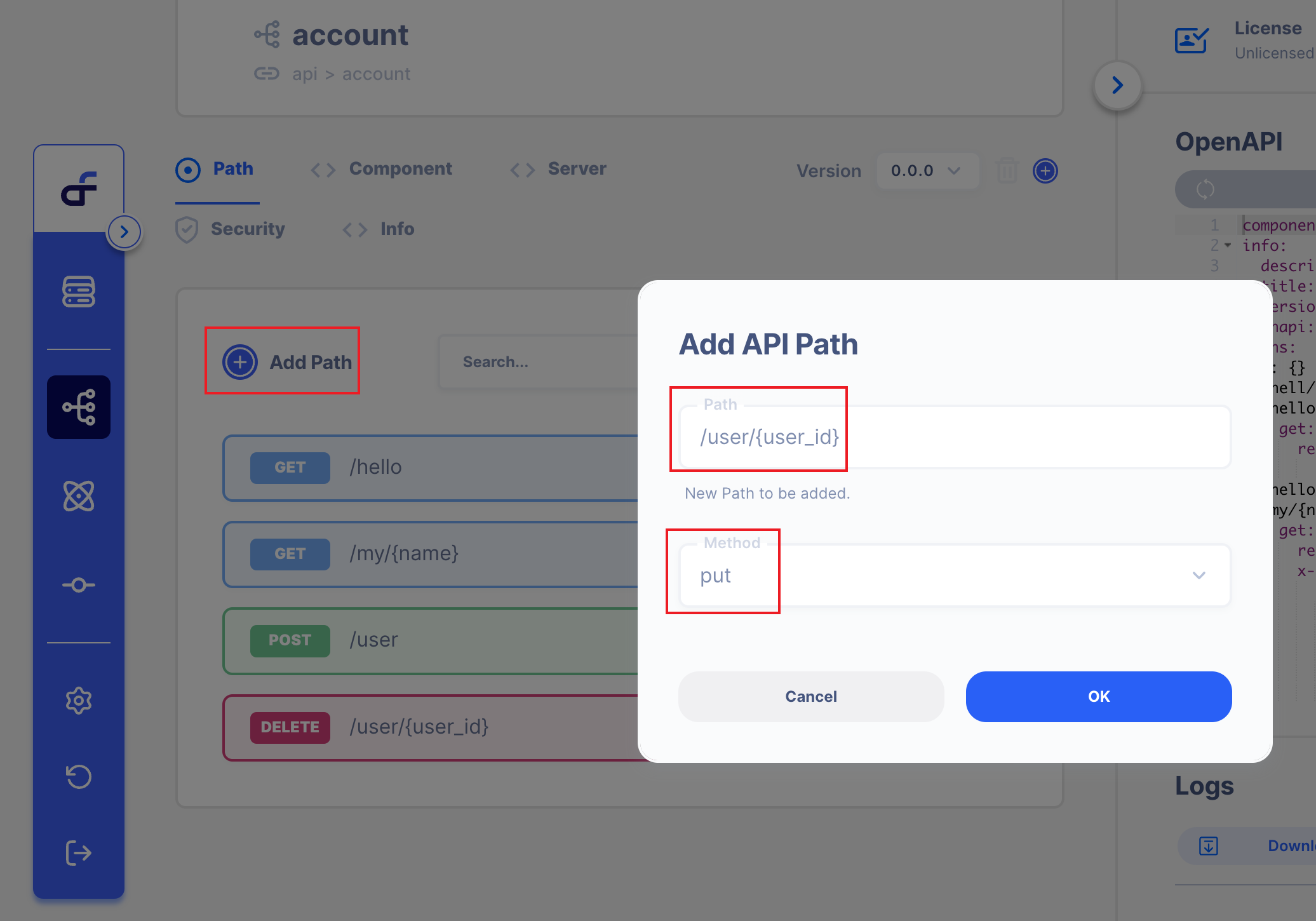1316x921 pixels.
Task: Select the database/storage icon in sidebar
Action: pyautogui.click(x=78, y=292)
